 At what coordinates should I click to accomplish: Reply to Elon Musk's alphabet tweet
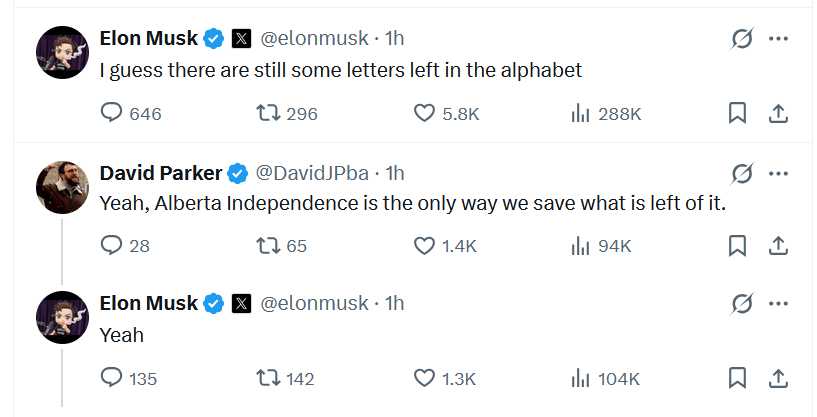click(x=112, y=113)
